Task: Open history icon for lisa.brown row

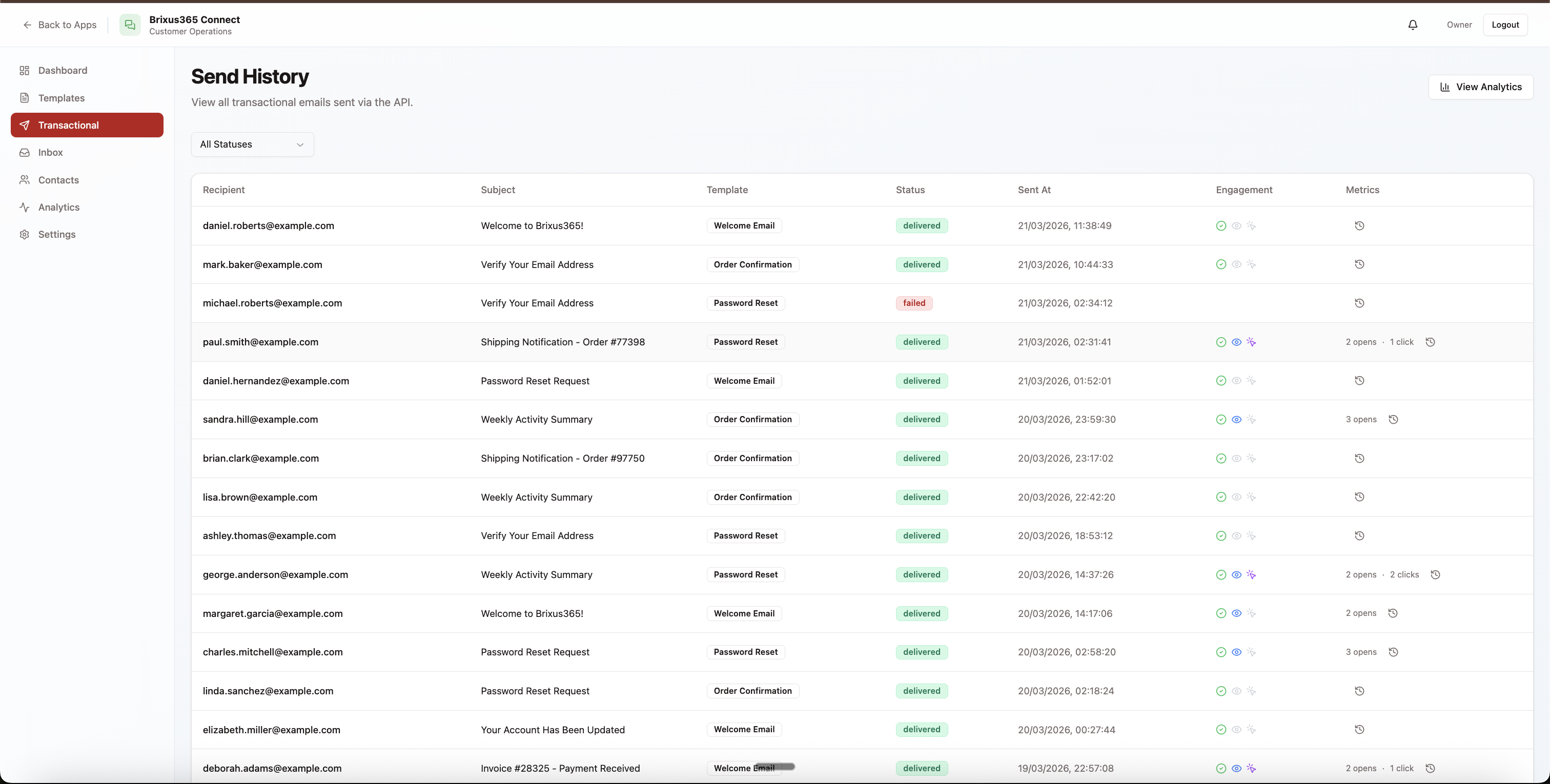Action: click(x=1359, y=497)
